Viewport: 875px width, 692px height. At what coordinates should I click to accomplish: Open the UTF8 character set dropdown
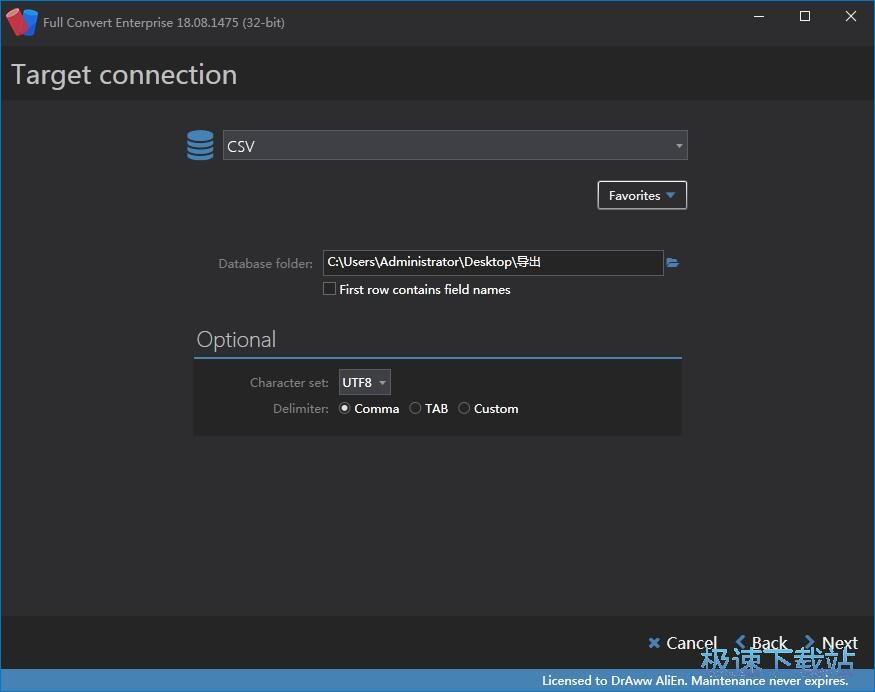(364, 382)
